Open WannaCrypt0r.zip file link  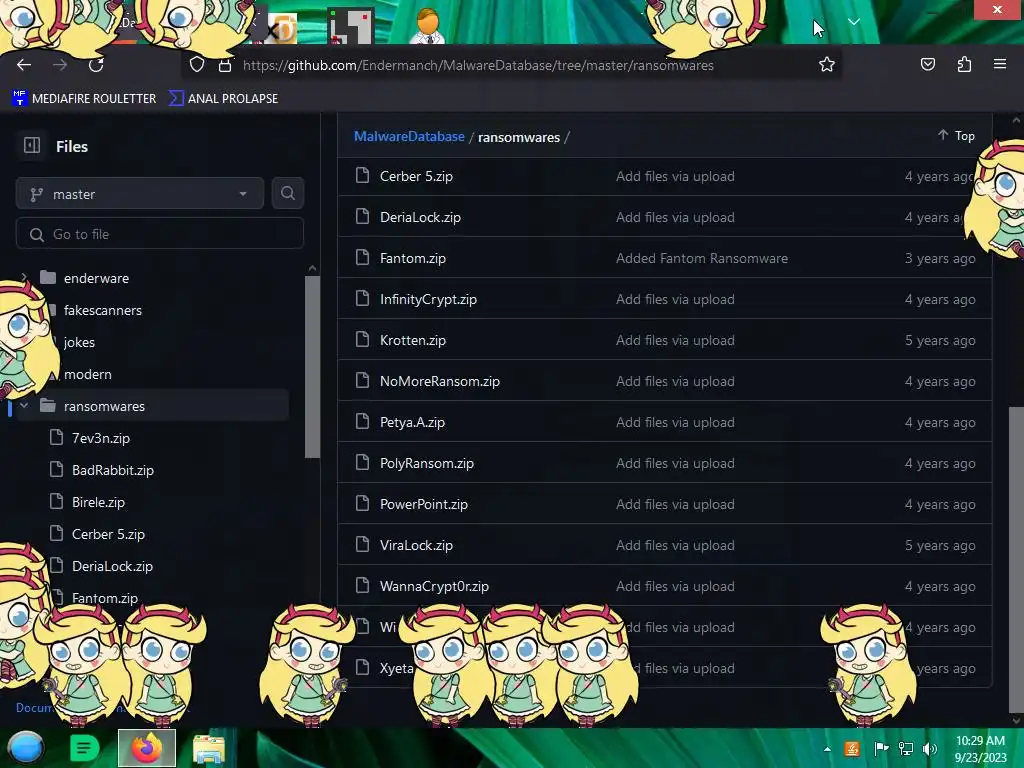point(434,586)
